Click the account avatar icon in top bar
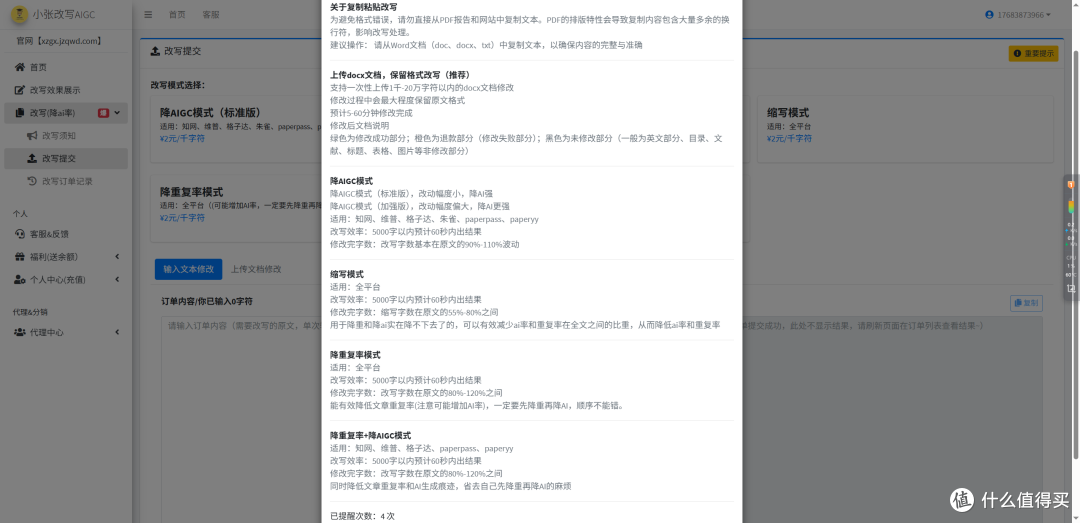 point(989,14)
